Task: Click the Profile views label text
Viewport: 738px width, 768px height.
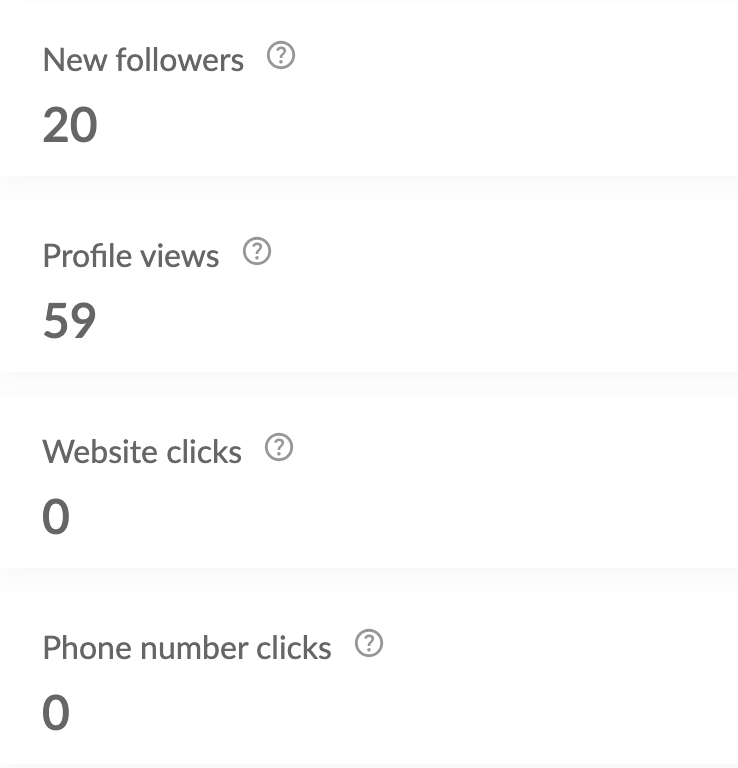Action: [131, 256]
